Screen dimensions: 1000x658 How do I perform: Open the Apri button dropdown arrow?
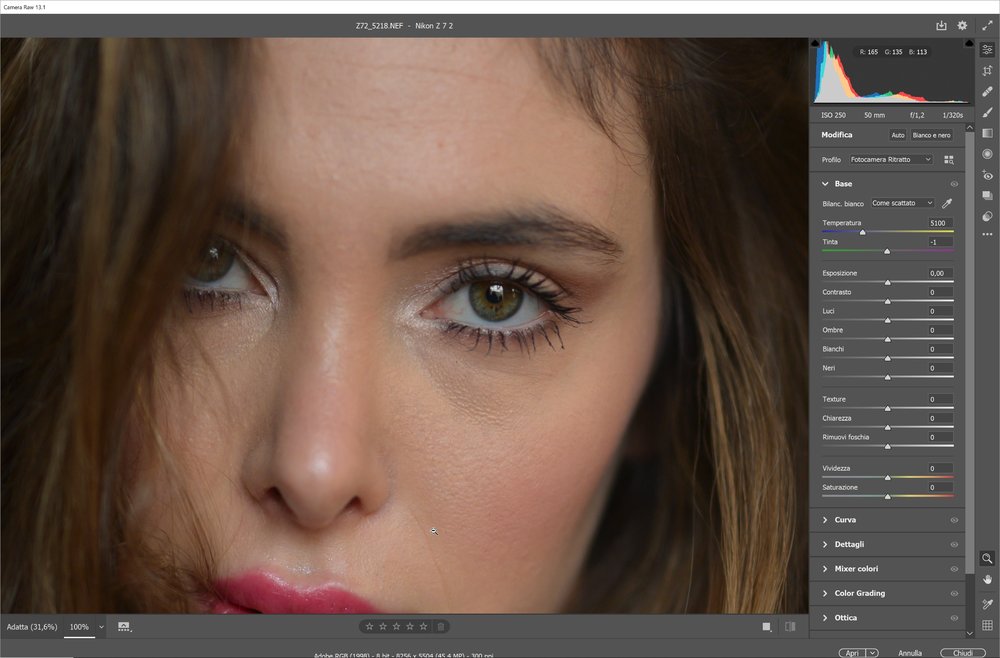point(872,653)
